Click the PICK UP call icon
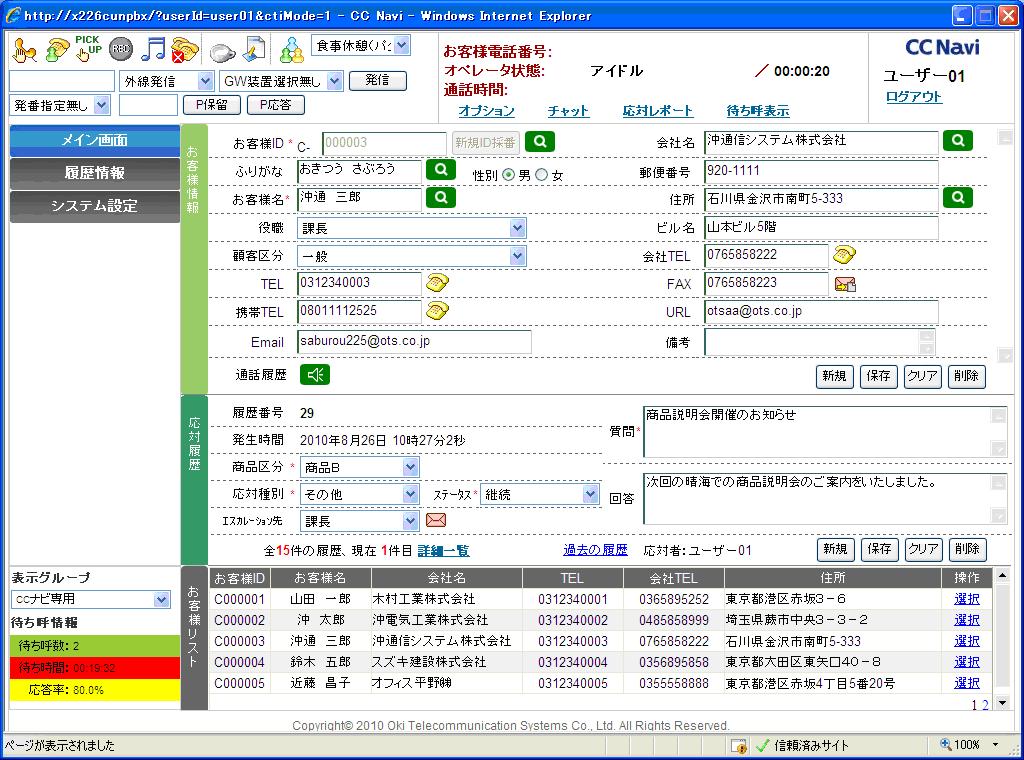This screenshot has width=1024, height=760. (88, 49)
